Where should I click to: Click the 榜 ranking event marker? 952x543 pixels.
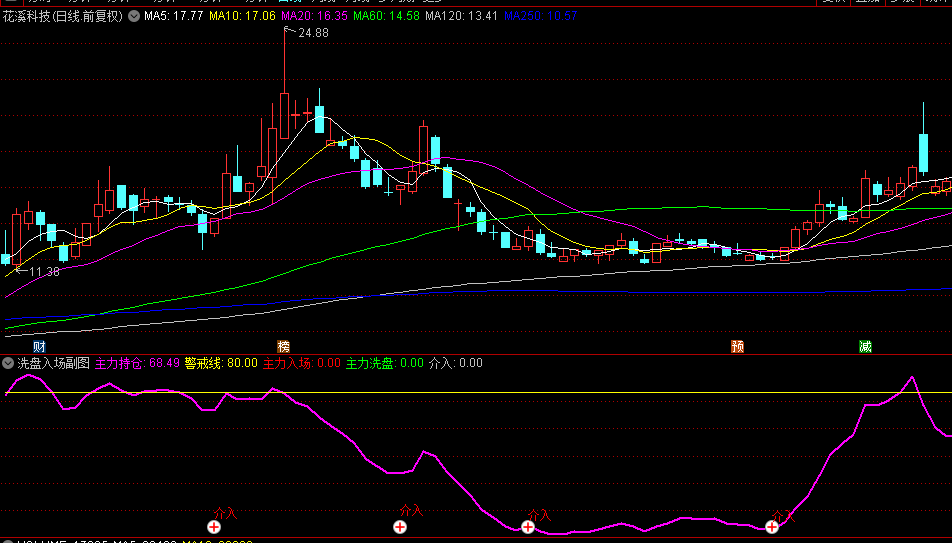[x=283, y=346]
